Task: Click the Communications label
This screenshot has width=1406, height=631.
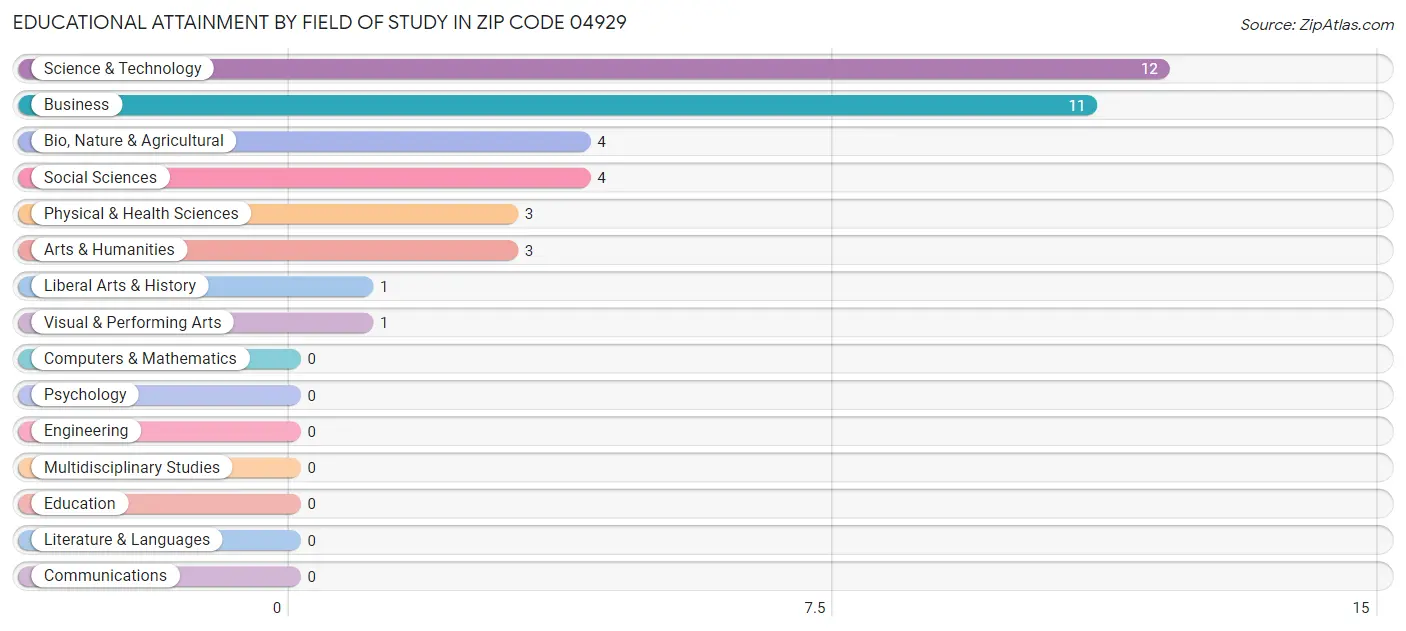Action: pos(105,576)
